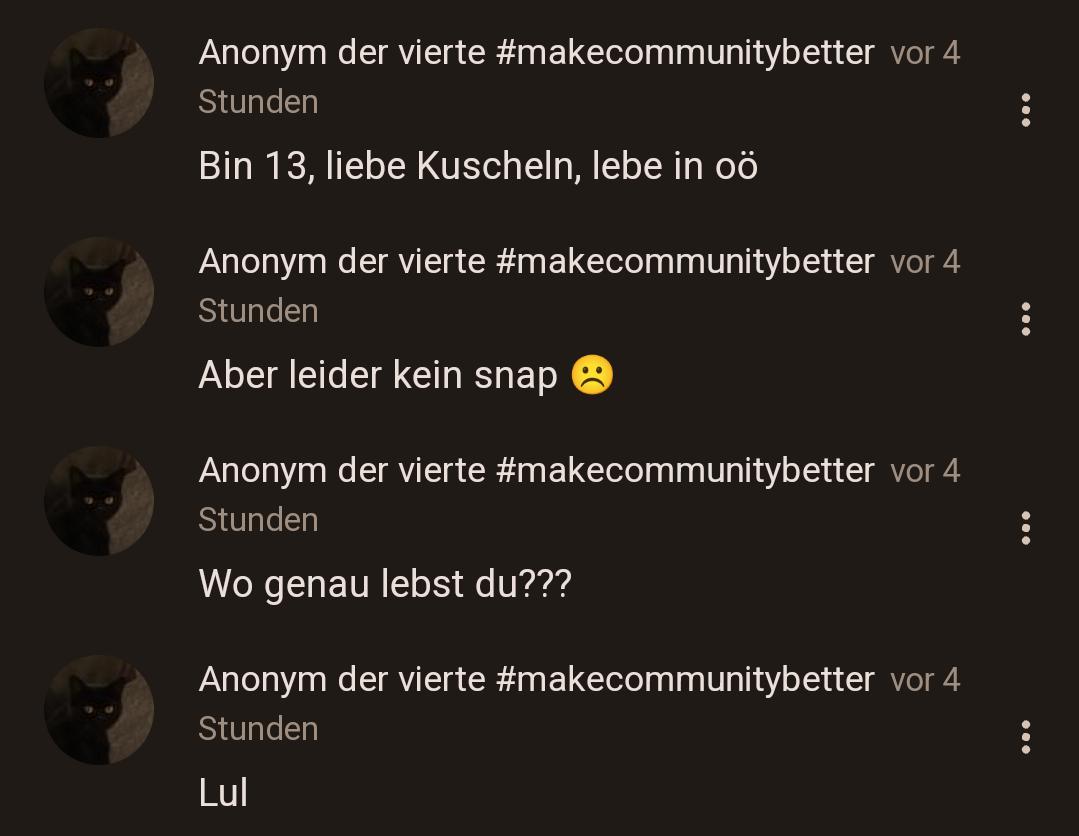This screenshot has width=1079, height=836.
Task: Tap author name above "Aber leider kein snap"
Action: pos(536,262)
